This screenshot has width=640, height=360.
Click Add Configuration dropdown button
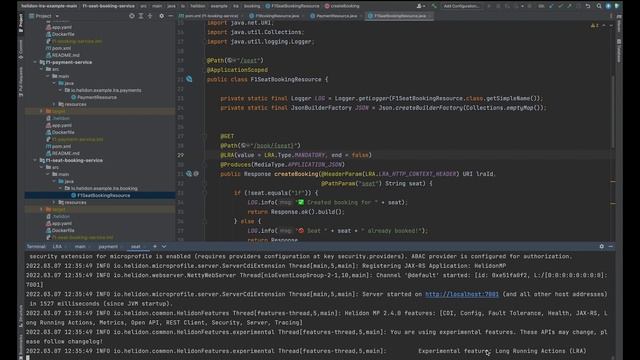(x=461, y=6)
